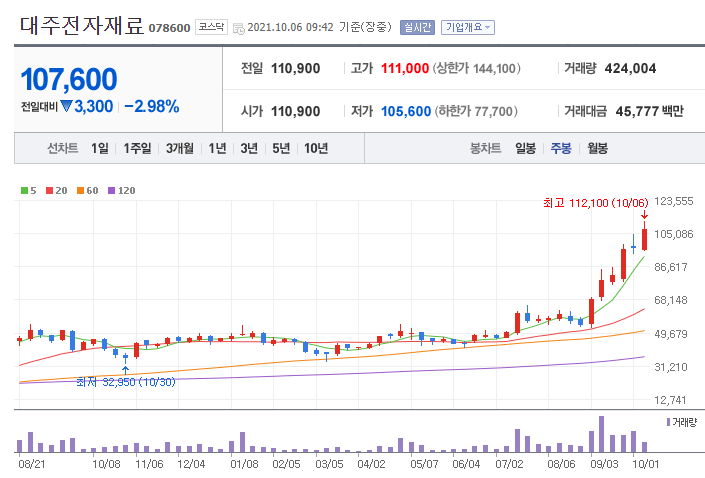The image size is (705, 478).
Task: Click the 하한가 77,700 text
Action: [476, 111]
